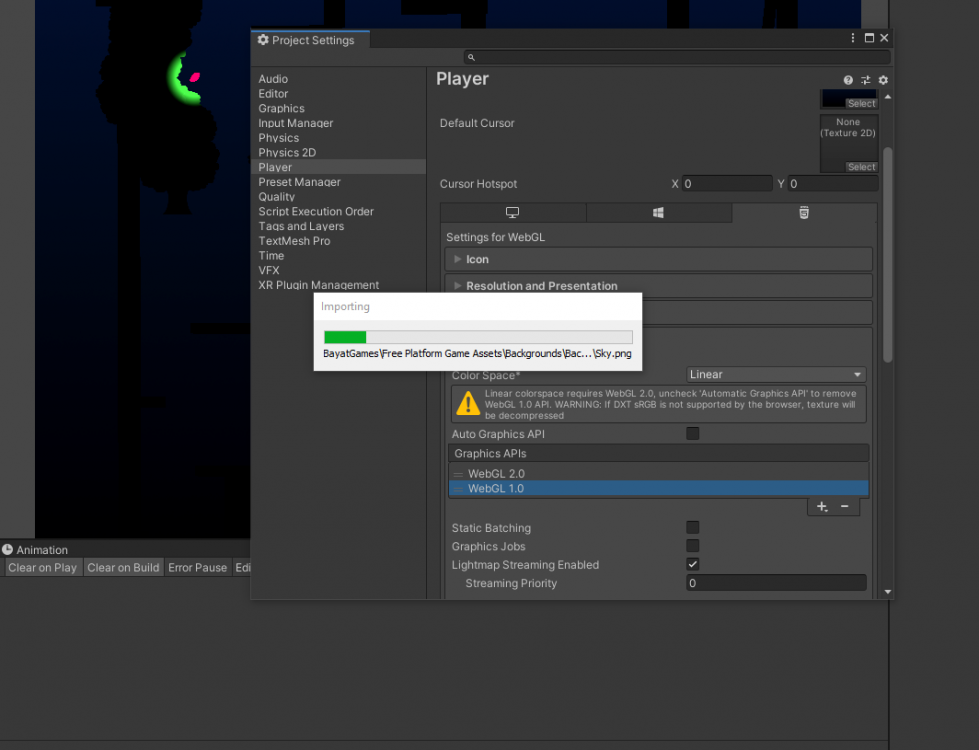Add a graphics API with plus button
This screenshot has height=750, width=979.
(x=822, y=507)
